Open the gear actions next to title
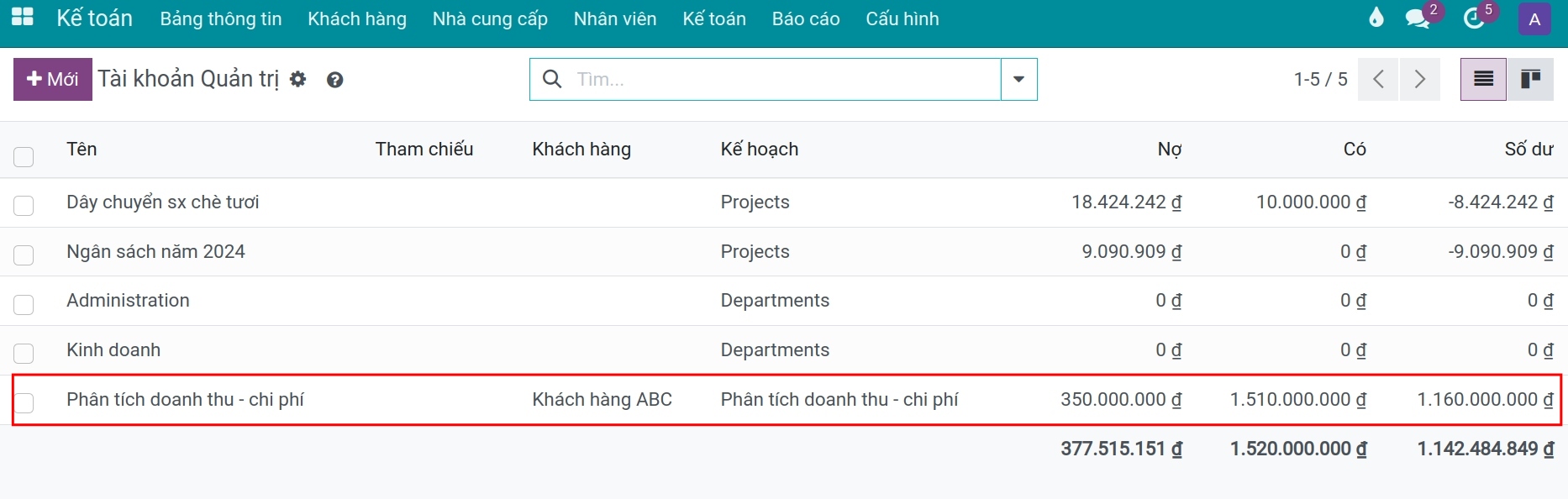Viewport: 1568px width, 499px height. pos(298,80)
